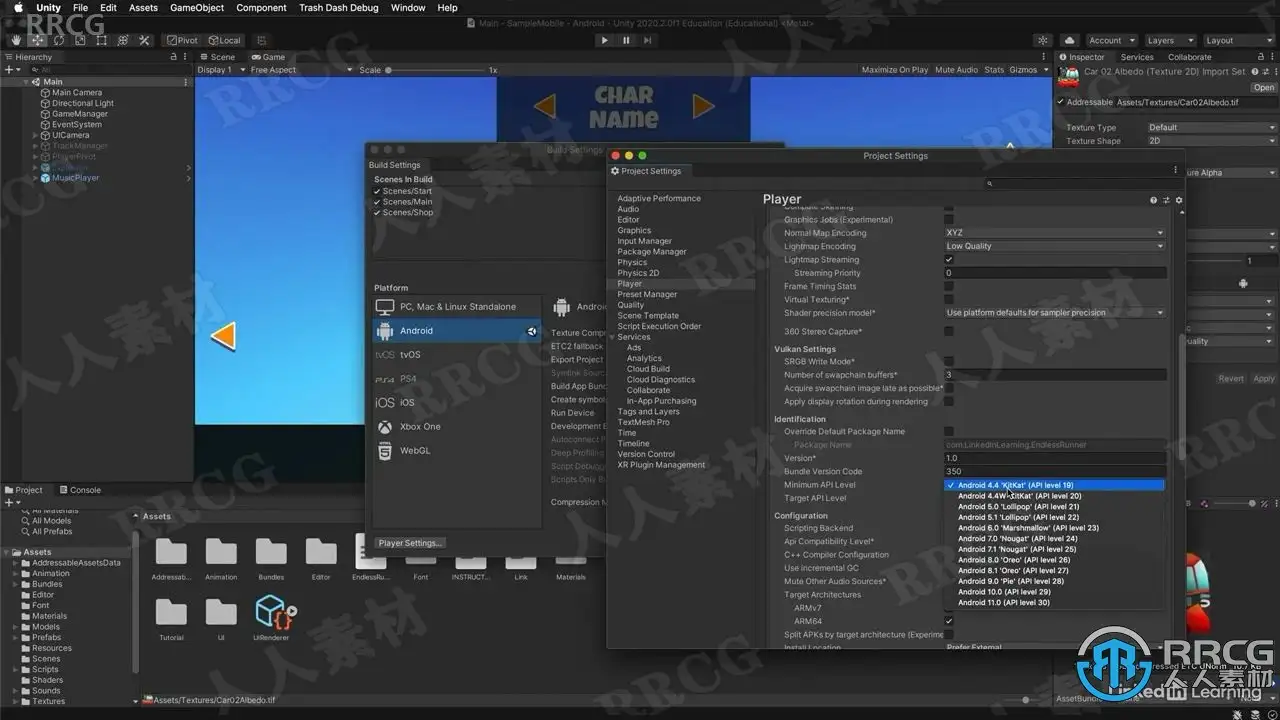Select the Hand tool in the toolbar
This screenshot has height=720, width=1280.
[15, 40]
